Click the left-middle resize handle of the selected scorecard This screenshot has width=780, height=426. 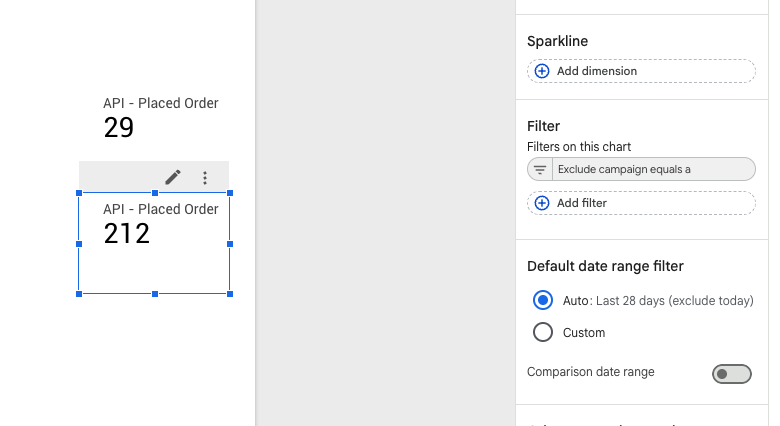(x=79, y=244)
